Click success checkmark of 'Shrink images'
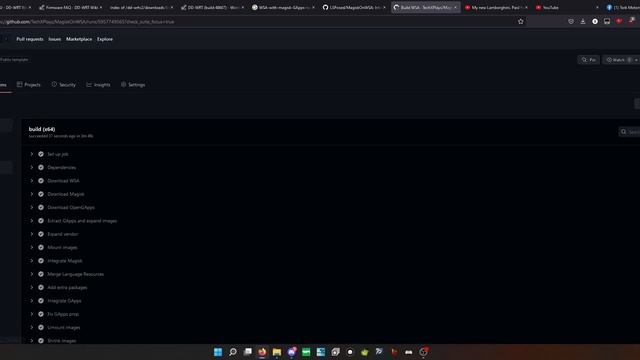640x360 pixels. coord(41,341)
